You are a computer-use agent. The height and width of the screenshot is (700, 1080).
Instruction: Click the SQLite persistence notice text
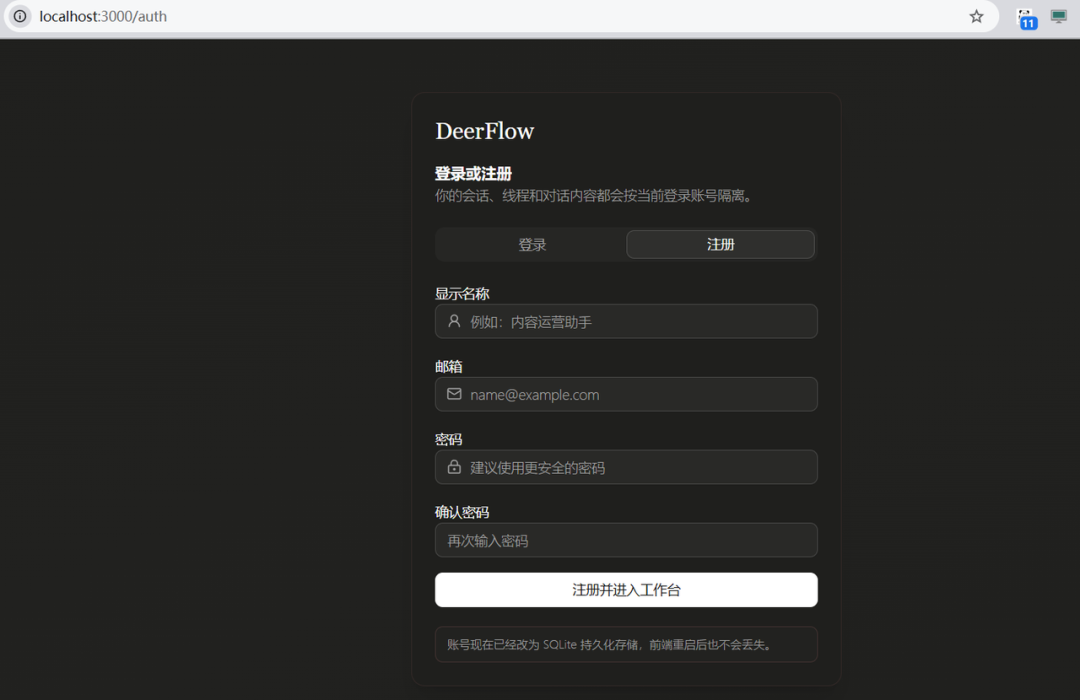coord(611,645)
